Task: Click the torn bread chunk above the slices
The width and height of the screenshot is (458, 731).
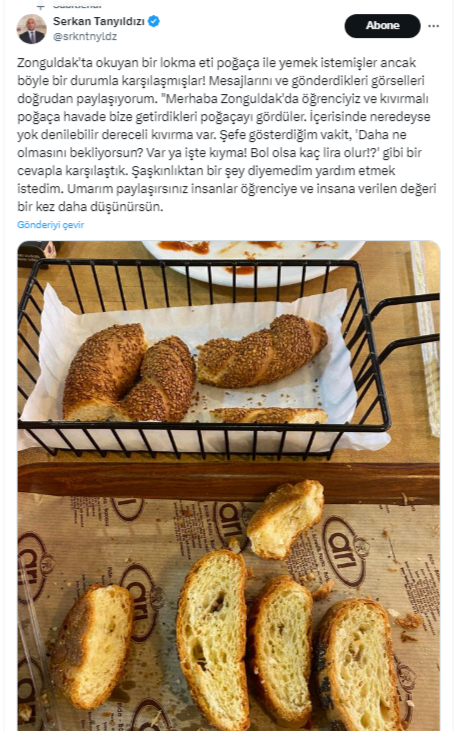Action: point(285,519)
